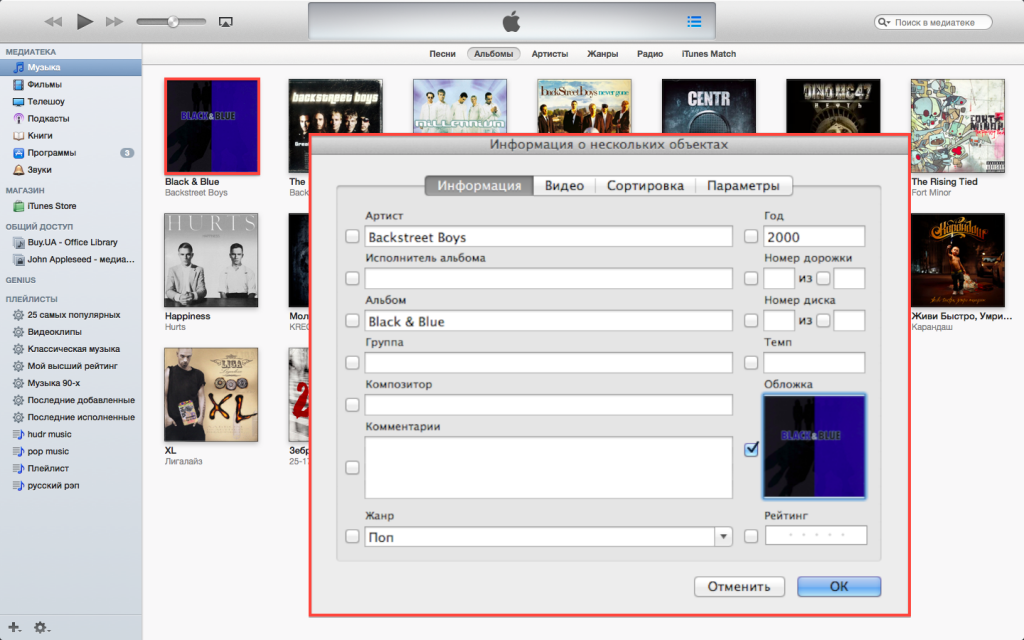Switch to Альбомы view
This screenshot has height=640, width=1024.
[494, 54]
